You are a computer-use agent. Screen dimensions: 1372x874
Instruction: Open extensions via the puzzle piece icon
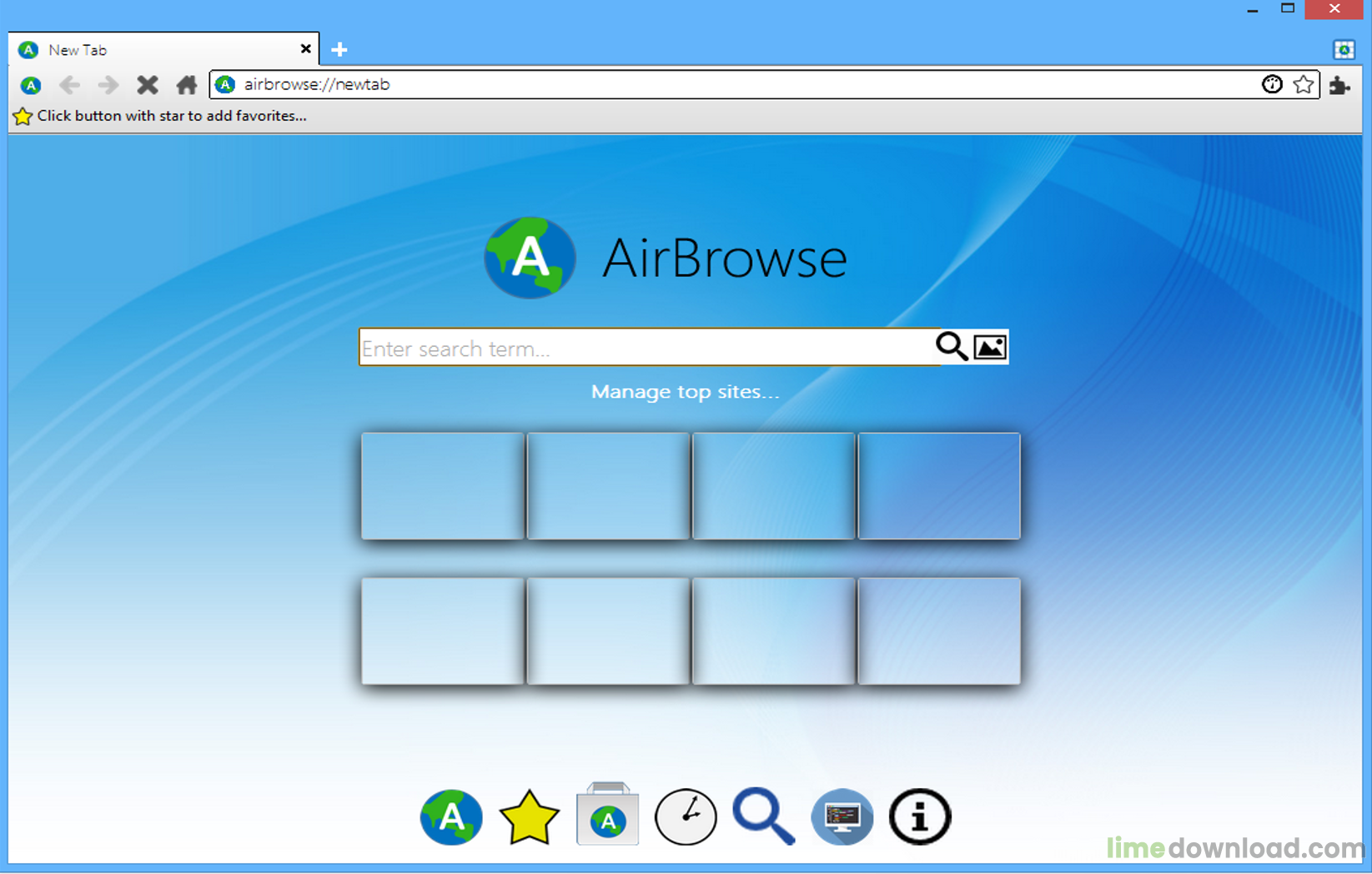coord(1339,85)
